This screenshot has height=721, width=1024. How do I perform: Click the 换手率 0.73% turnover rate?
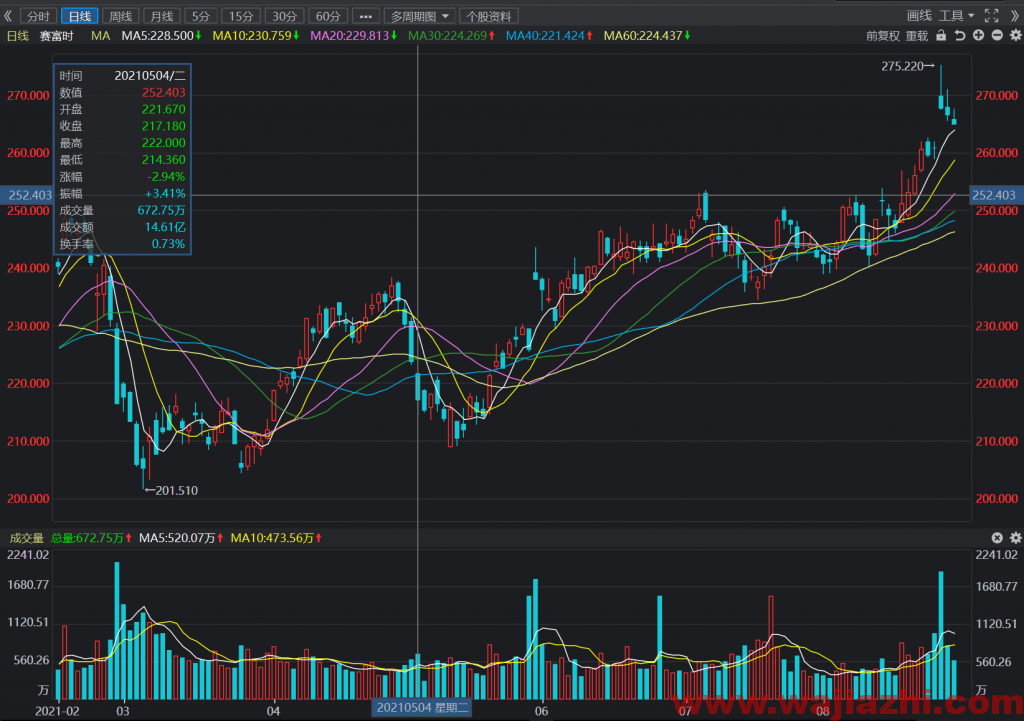(x=168, y=244)
